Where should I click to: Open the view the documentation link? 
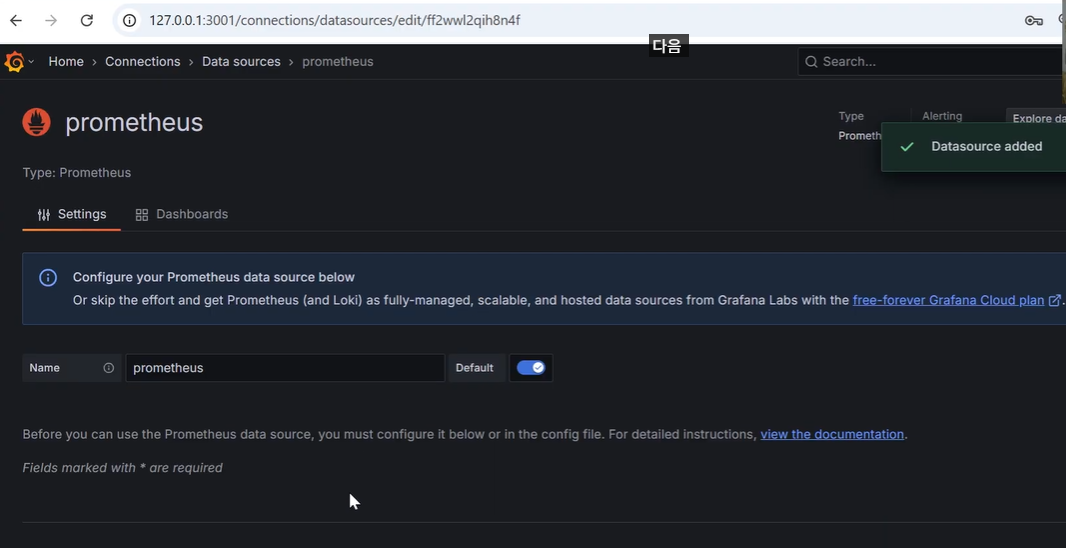point(832,434)
